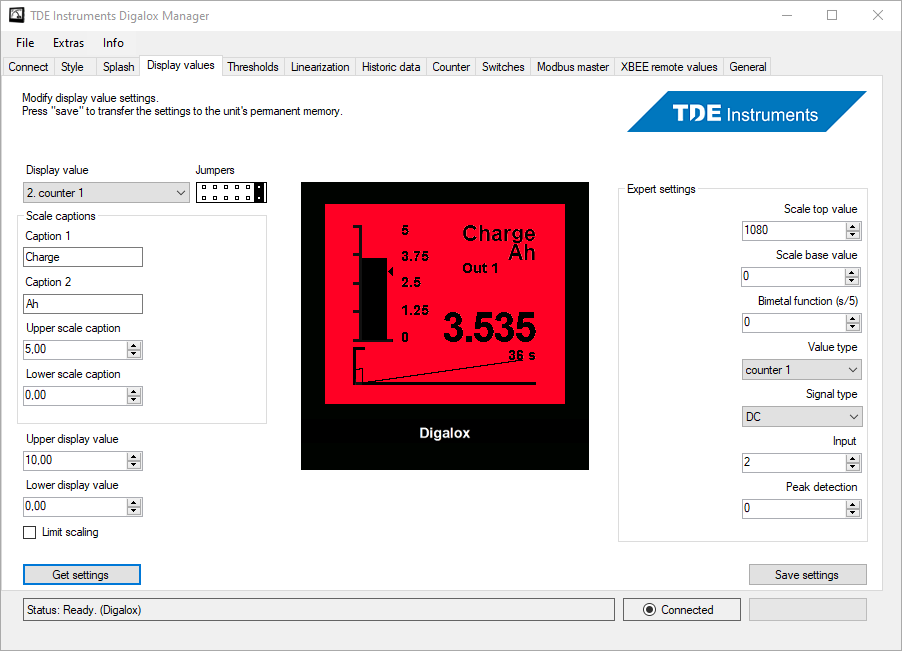The height and width of the screenshot is (651, 902).
Task: Decrease the Scale top value
Action: (853, 235)
